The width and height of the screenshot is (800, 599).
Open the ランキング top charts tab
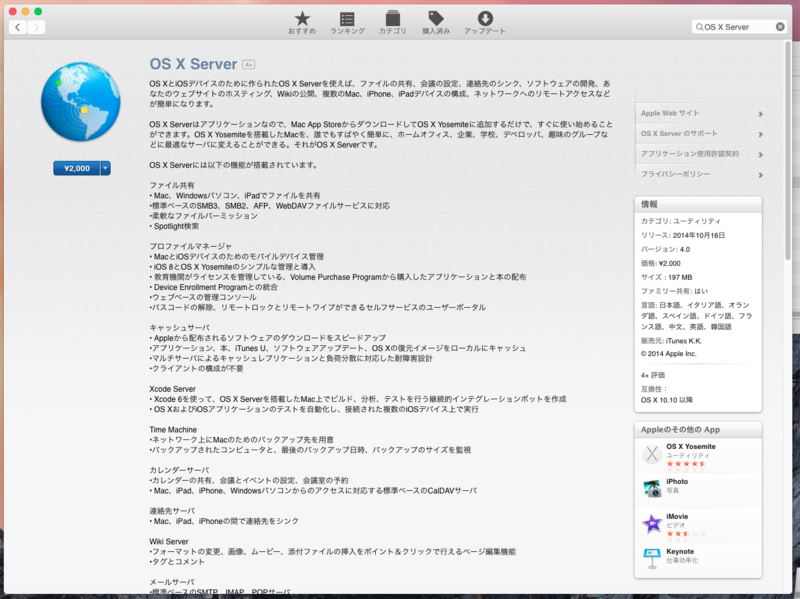click(347, 23)
